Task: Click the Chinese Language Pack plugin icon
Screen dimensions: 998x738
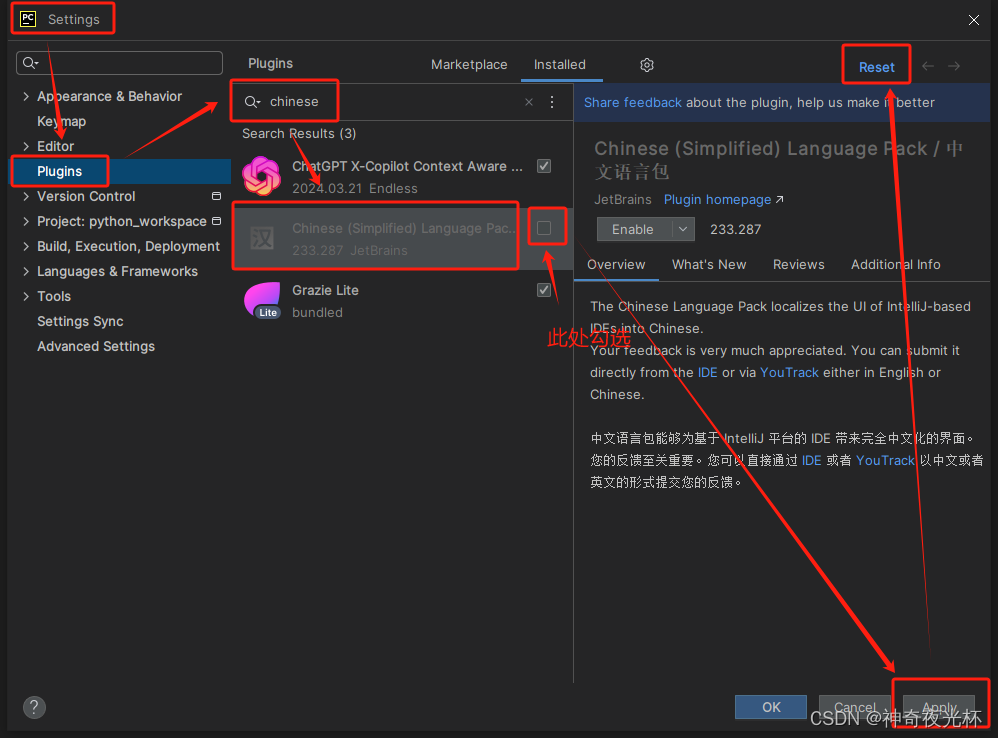Action: [262, 239]
